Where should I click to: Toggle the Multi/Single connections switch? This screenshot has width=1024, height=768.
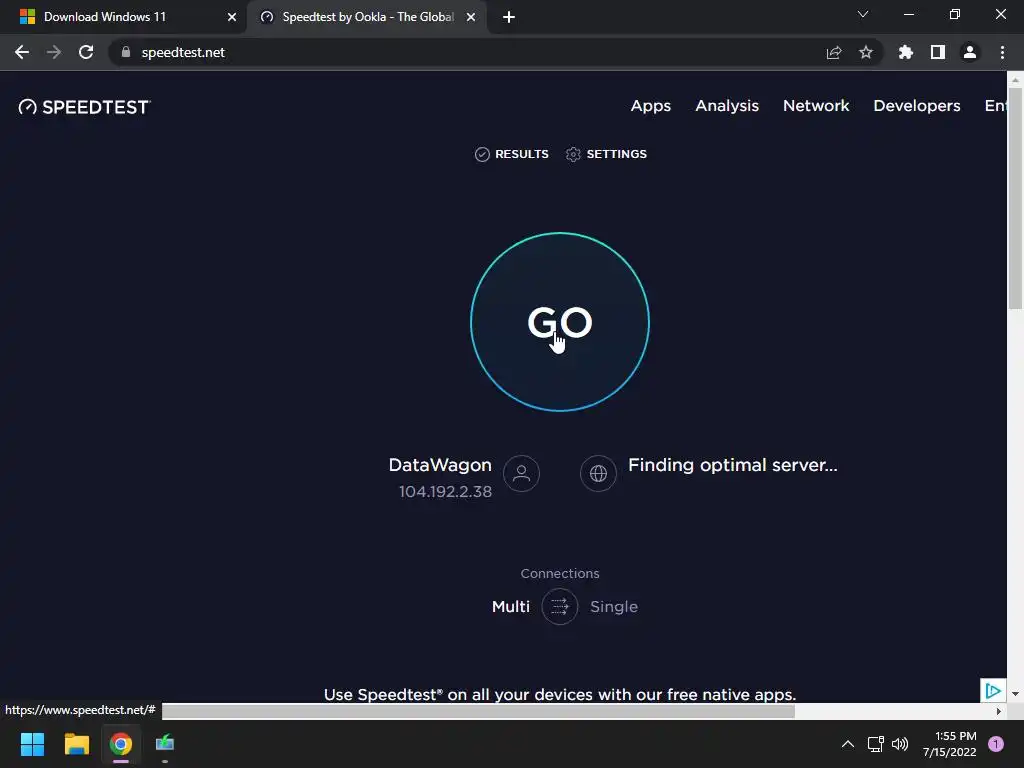[x=560, y=607]
